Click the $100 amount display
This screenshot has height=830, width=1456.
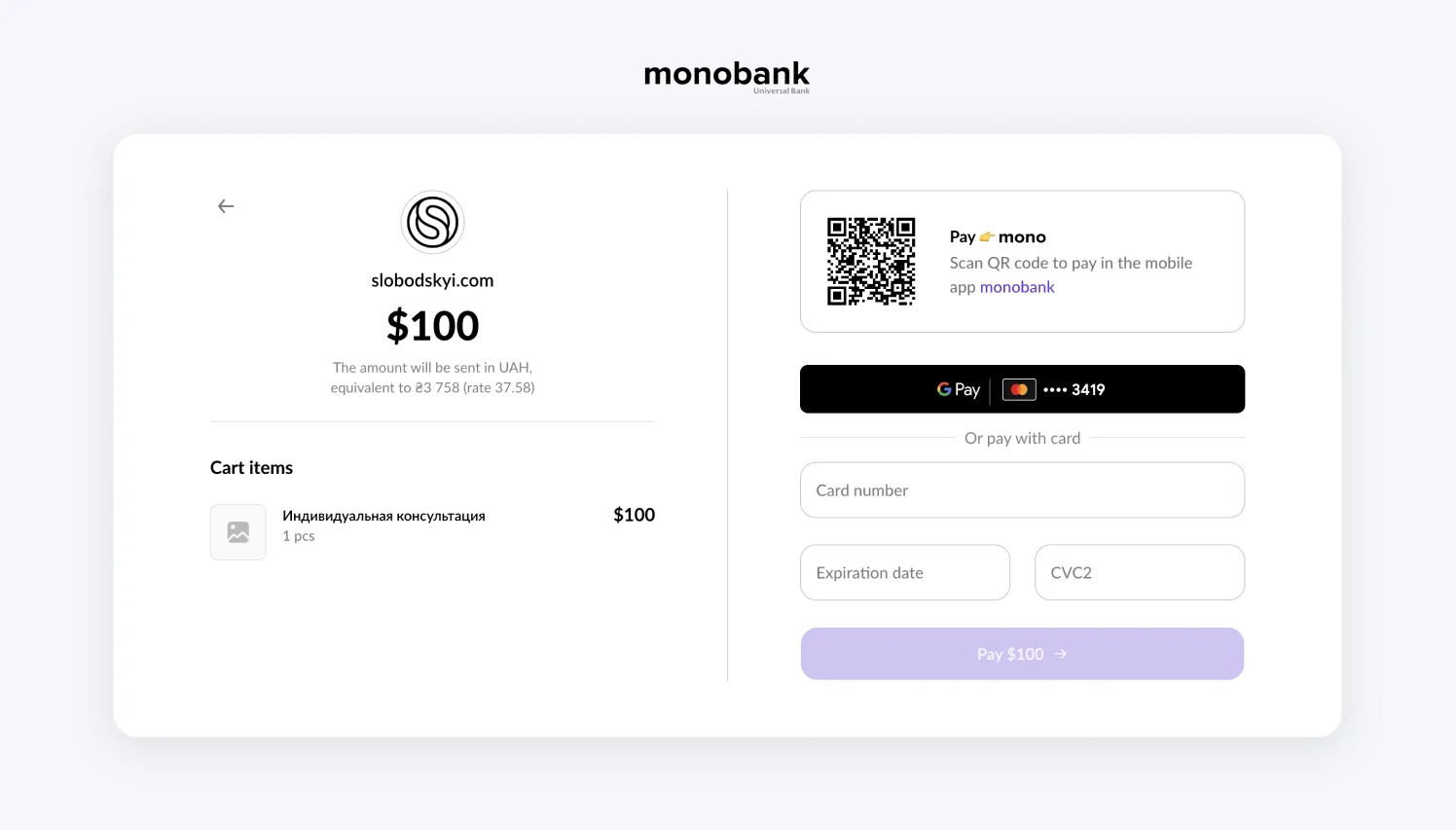click(432, 325)
